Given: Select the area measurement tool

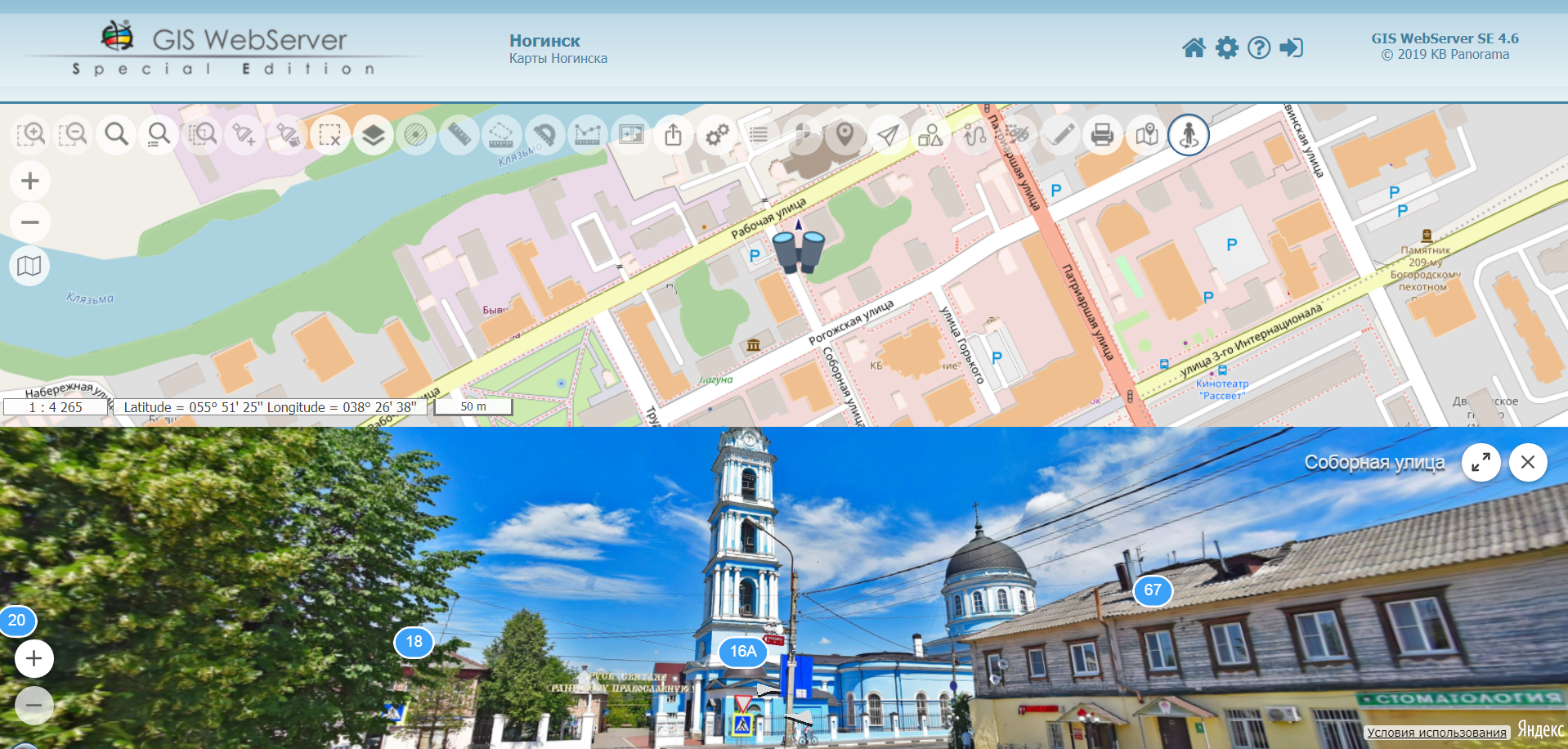Looking at the screenshot, I should (501, 134).
